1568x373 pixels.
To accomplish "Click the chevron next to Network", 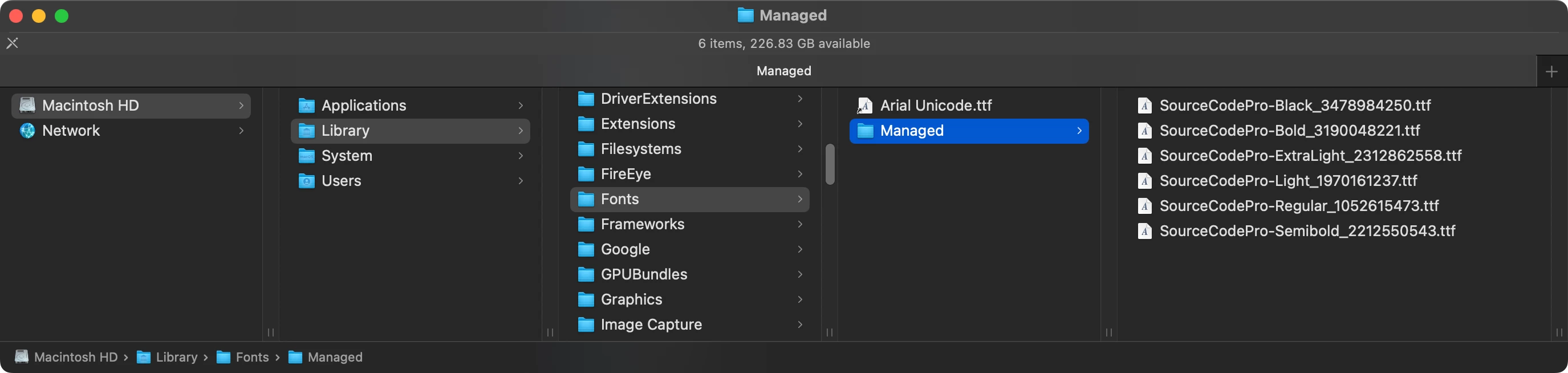I will click(x=242, y=131).
